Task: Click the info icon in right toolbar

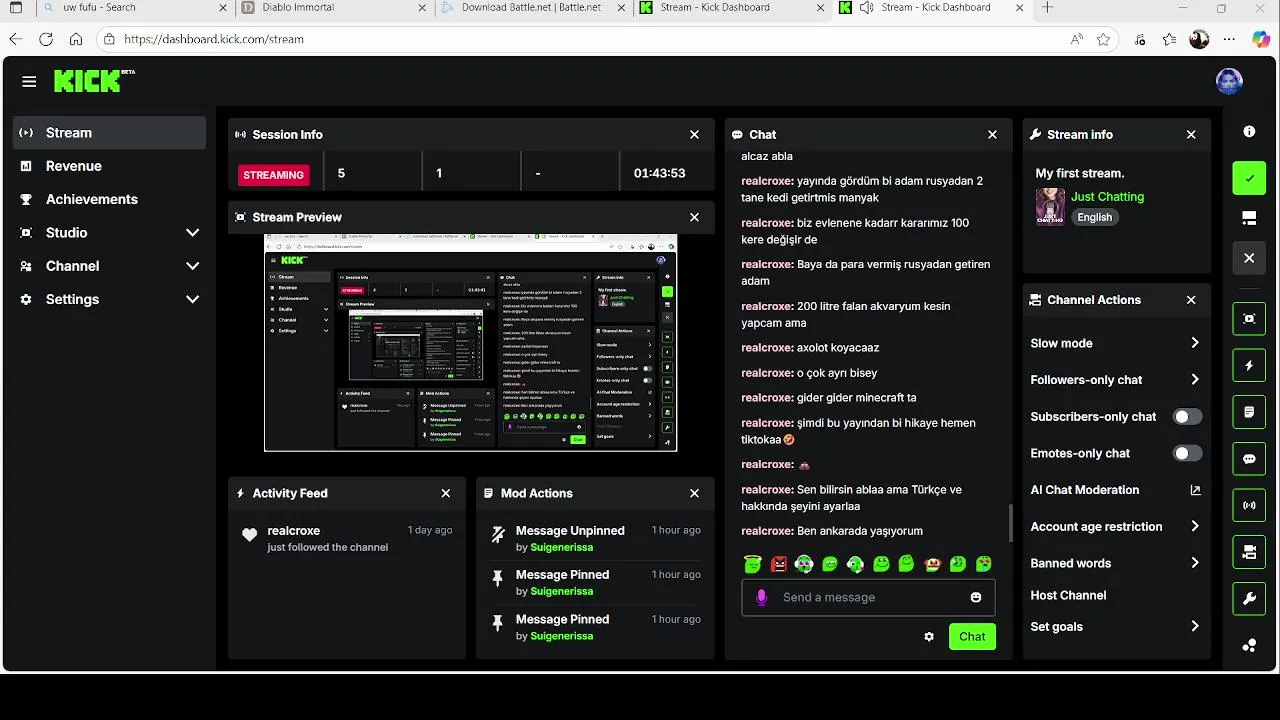Action: pyautogui.click(x=1249, y=131)
